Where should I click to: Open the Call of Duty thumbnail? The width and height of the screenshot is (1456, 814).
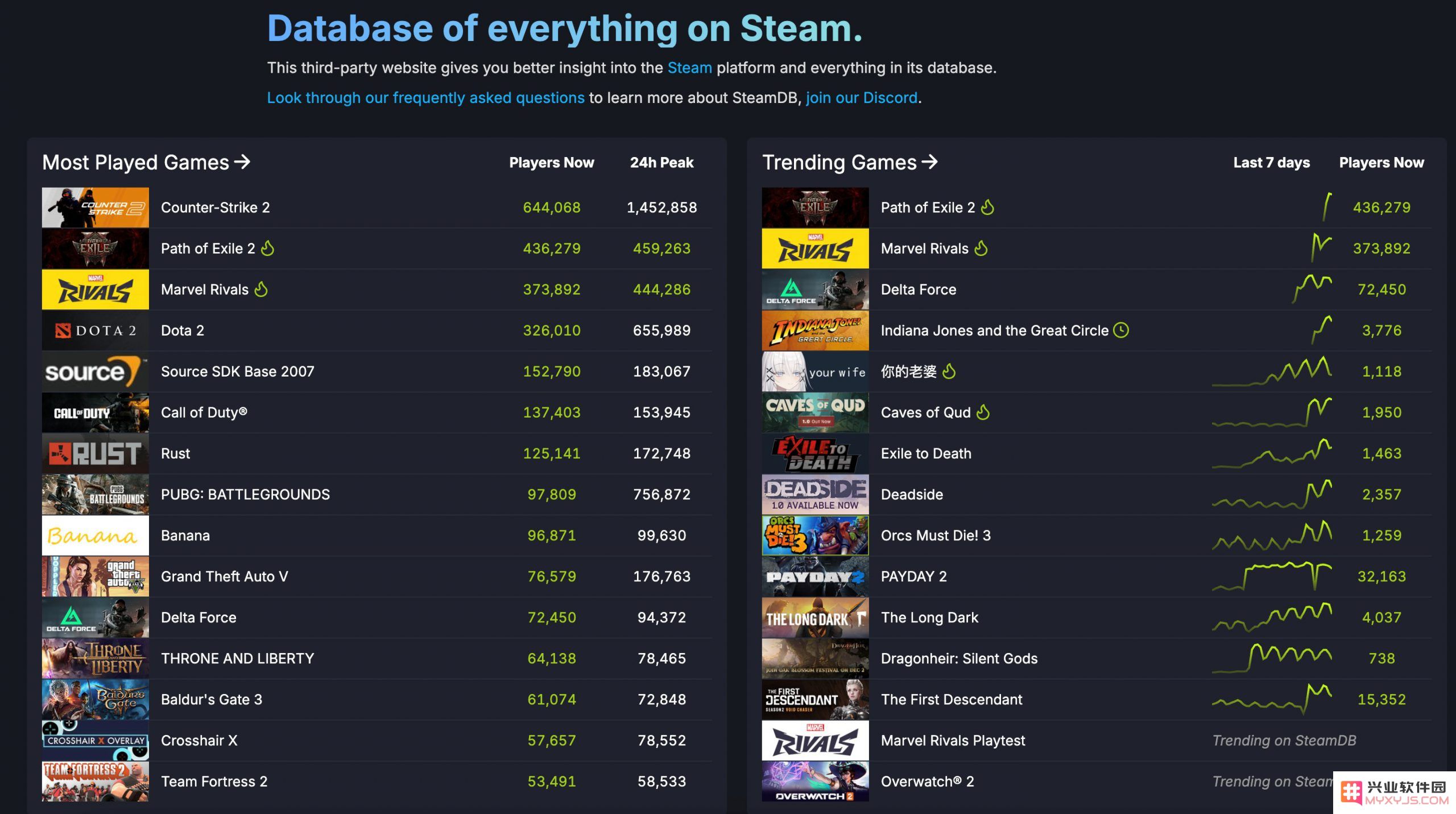(x=96, y=412)
